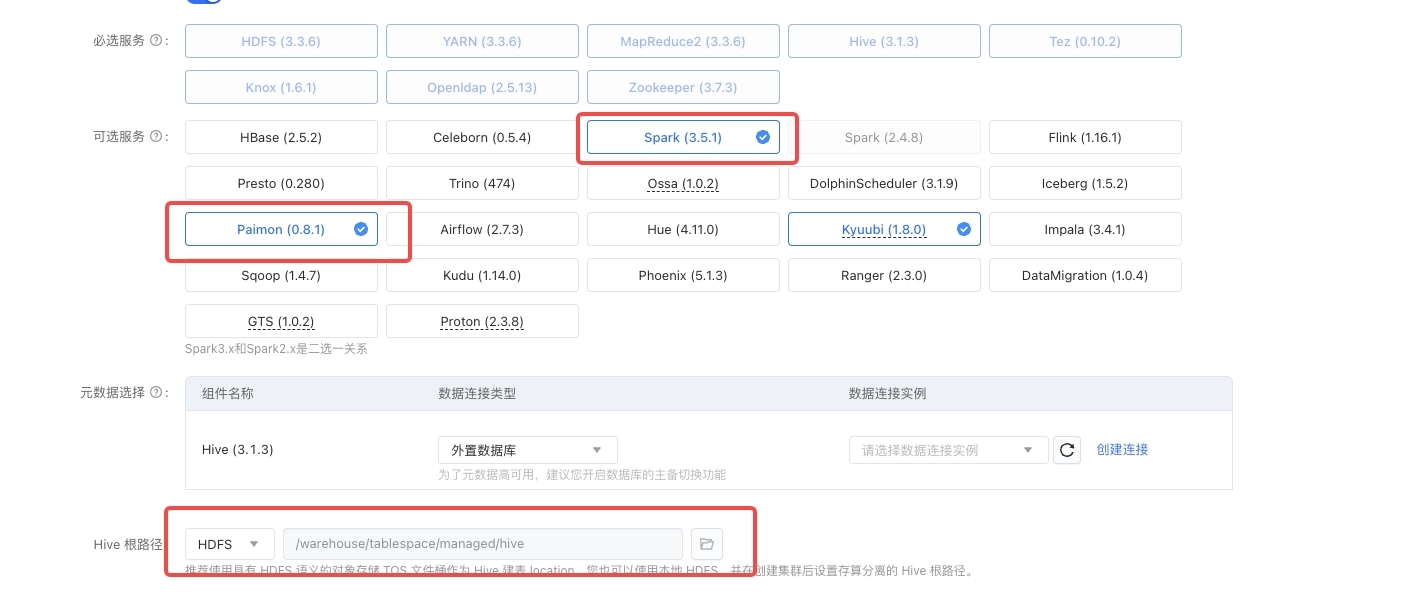
Task: Open the folder browse icon for Hive path
Action: 707,544
